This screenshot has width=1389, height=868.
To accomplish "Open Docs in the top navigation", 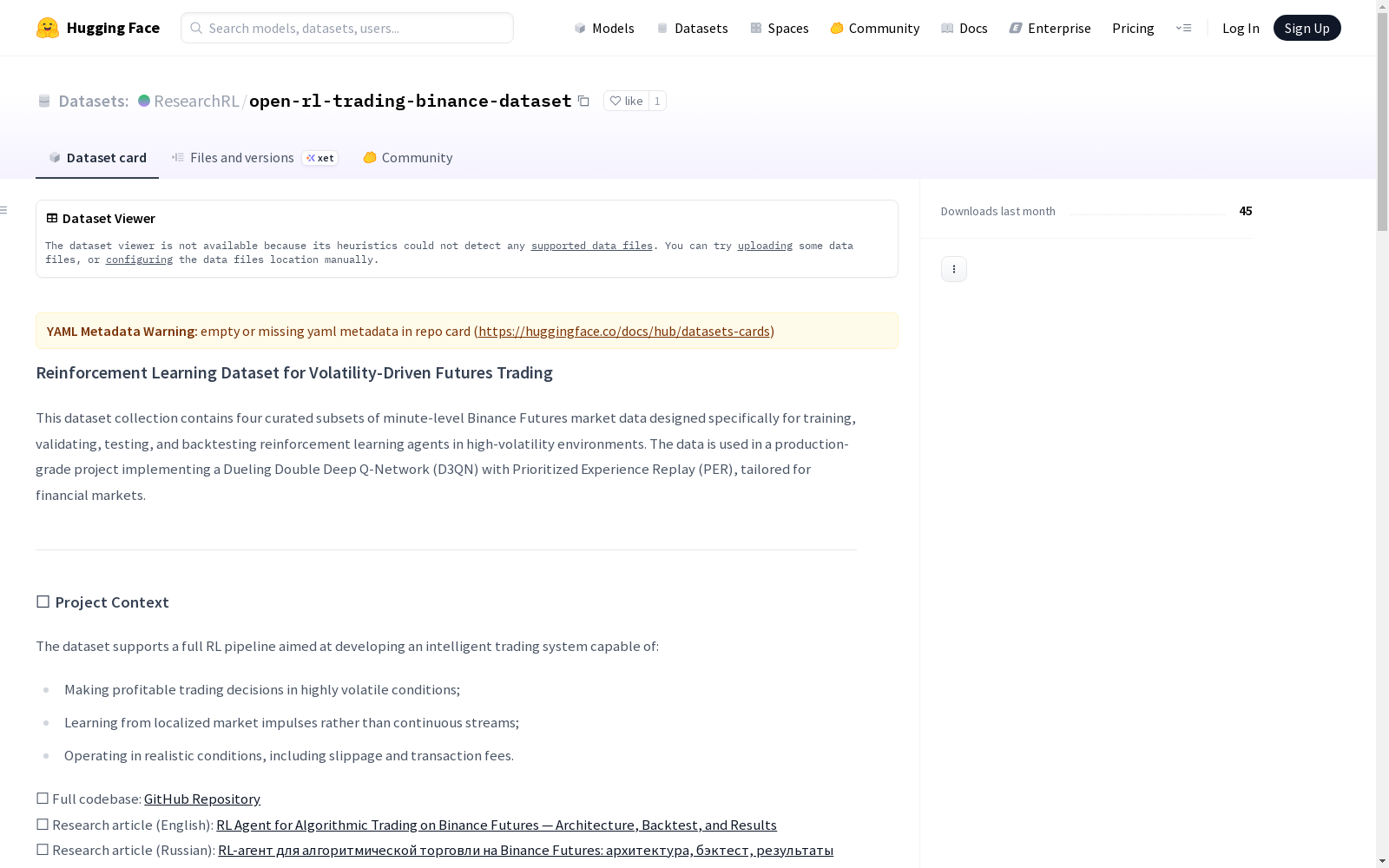I will [964, 28].
